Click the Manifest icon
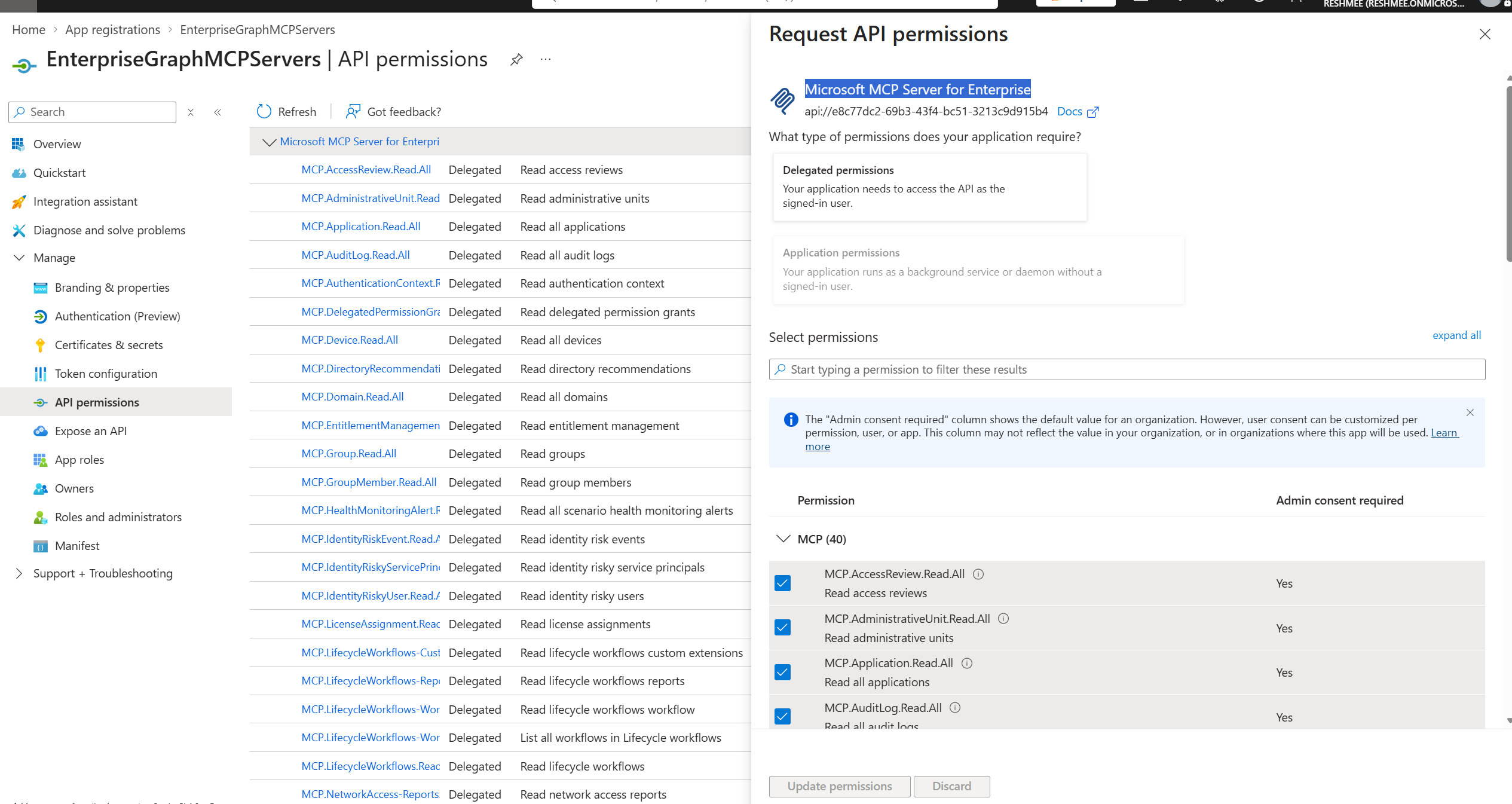The height and width of the screenshot is (804, 1512). [40, 546]
